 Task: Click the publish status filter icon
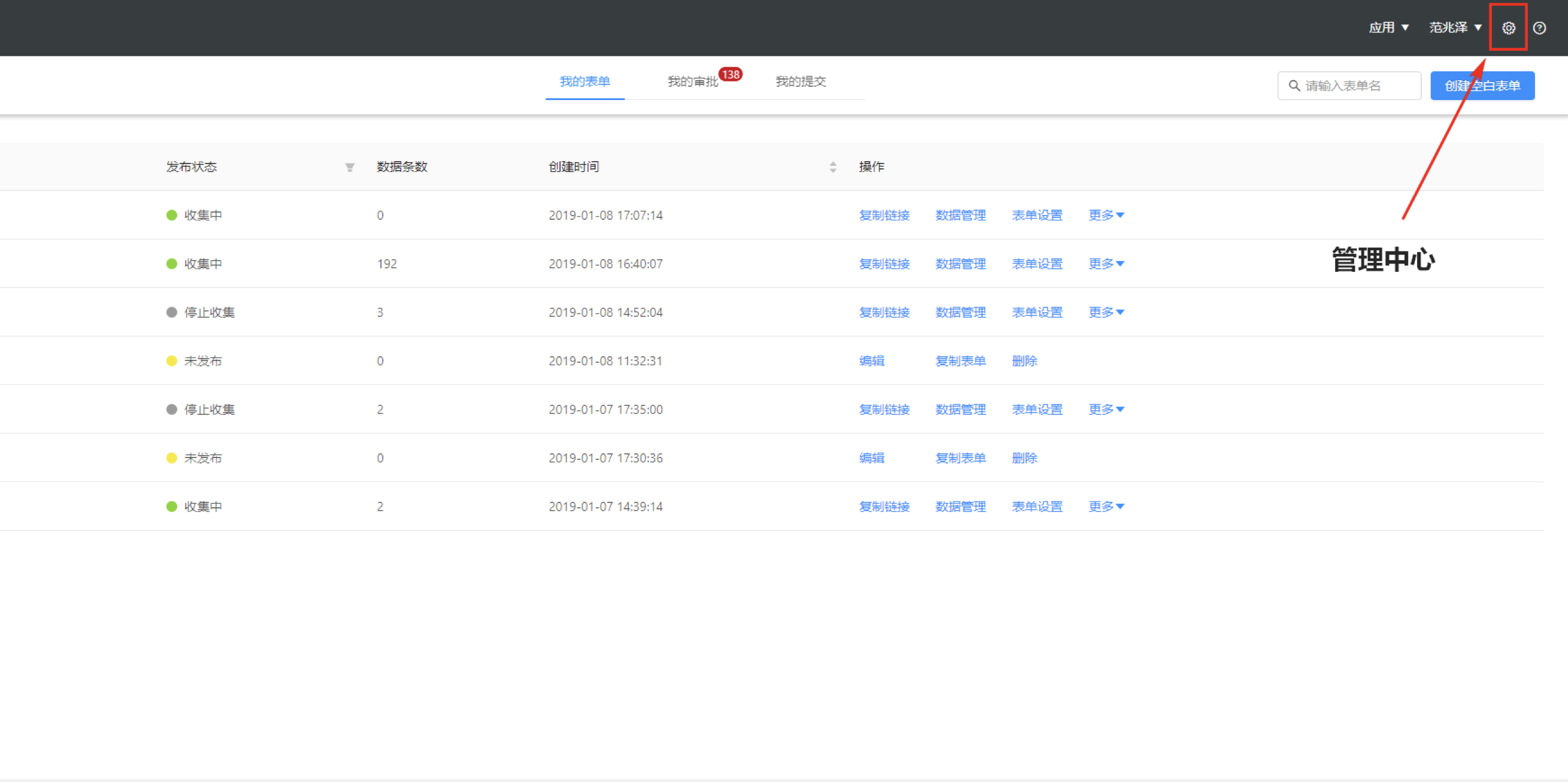click(349, 167)
